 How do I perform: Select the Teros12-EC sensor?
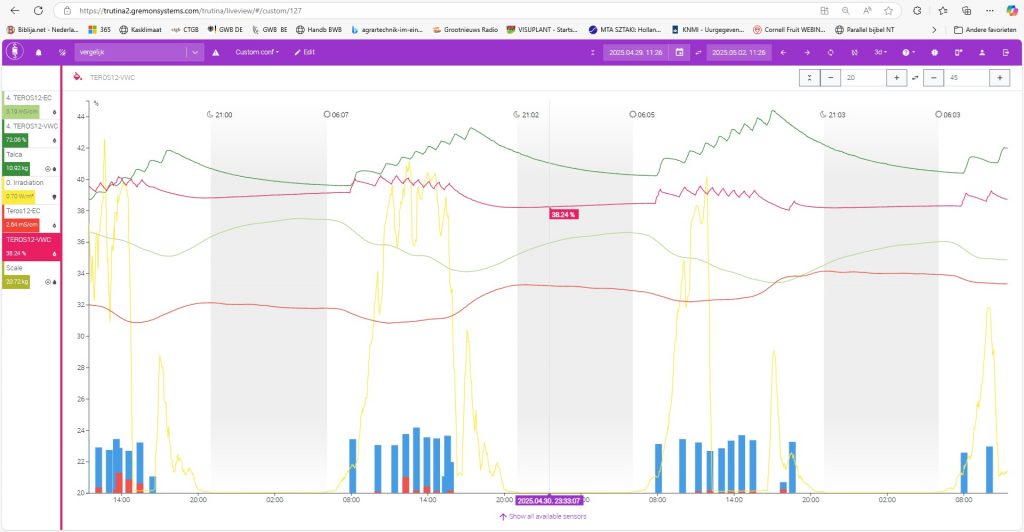click(31, 218)
